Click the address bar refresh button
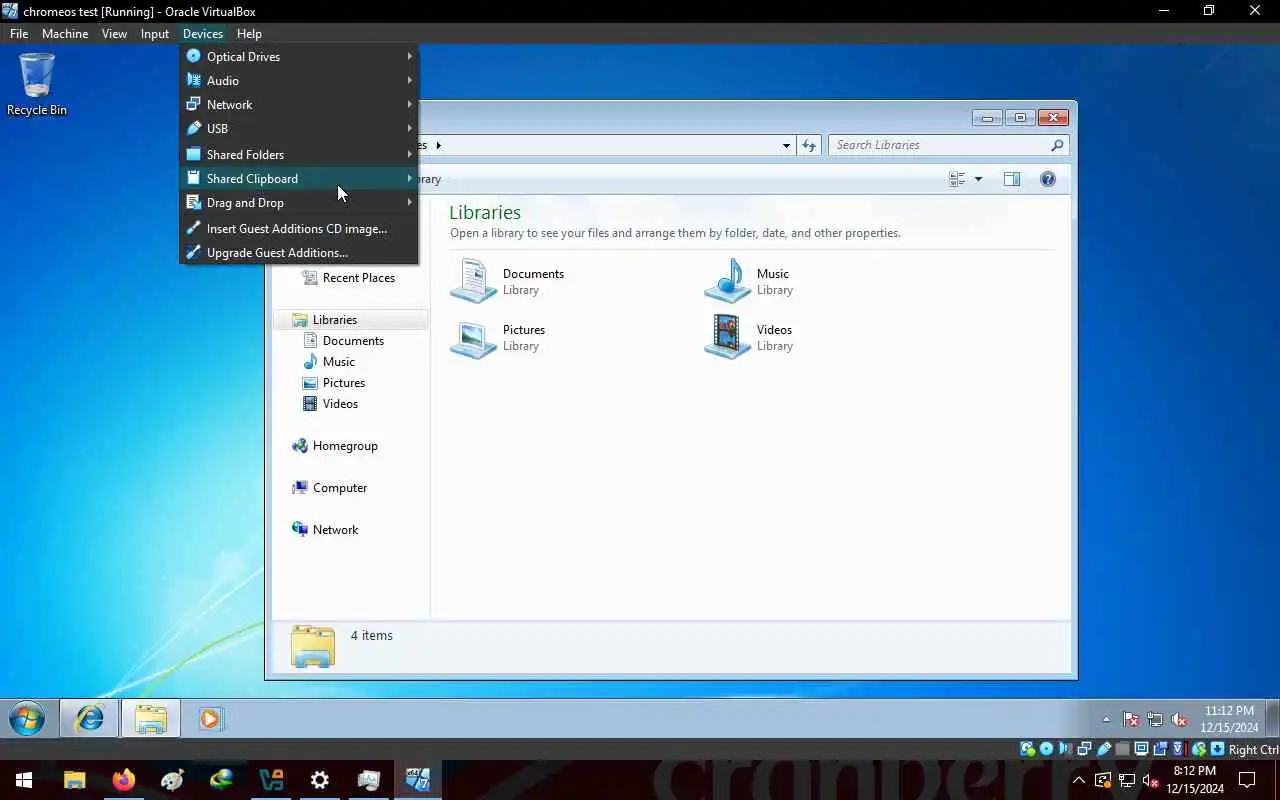 [809, 145]
